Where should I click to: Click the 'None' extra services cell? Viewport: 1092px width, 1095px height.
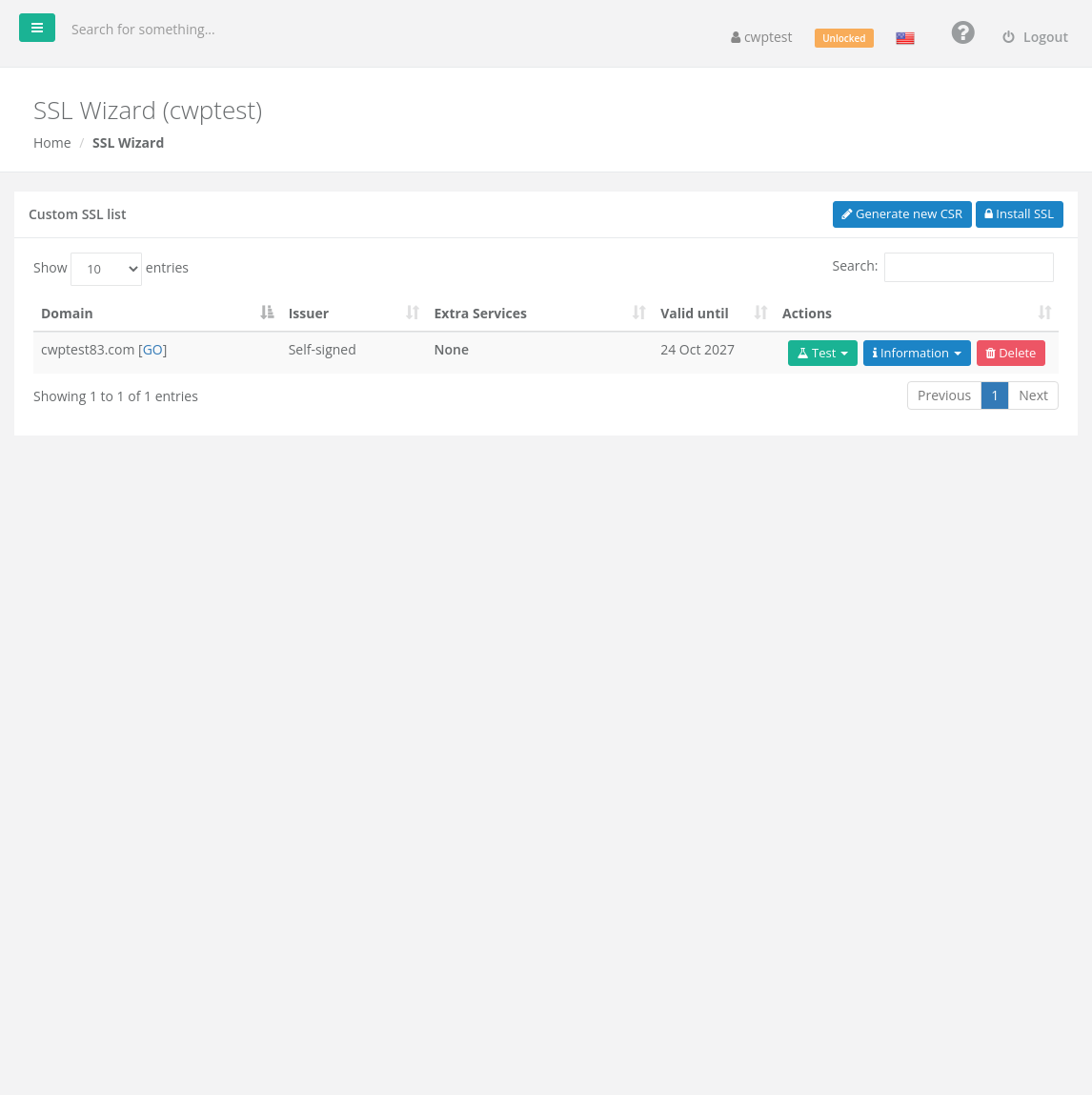tap(451, 350)
